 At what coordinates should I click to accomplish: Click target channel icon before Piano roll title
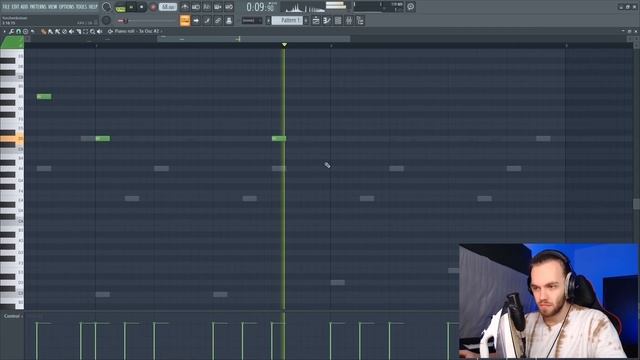click(x=110, y=31)
